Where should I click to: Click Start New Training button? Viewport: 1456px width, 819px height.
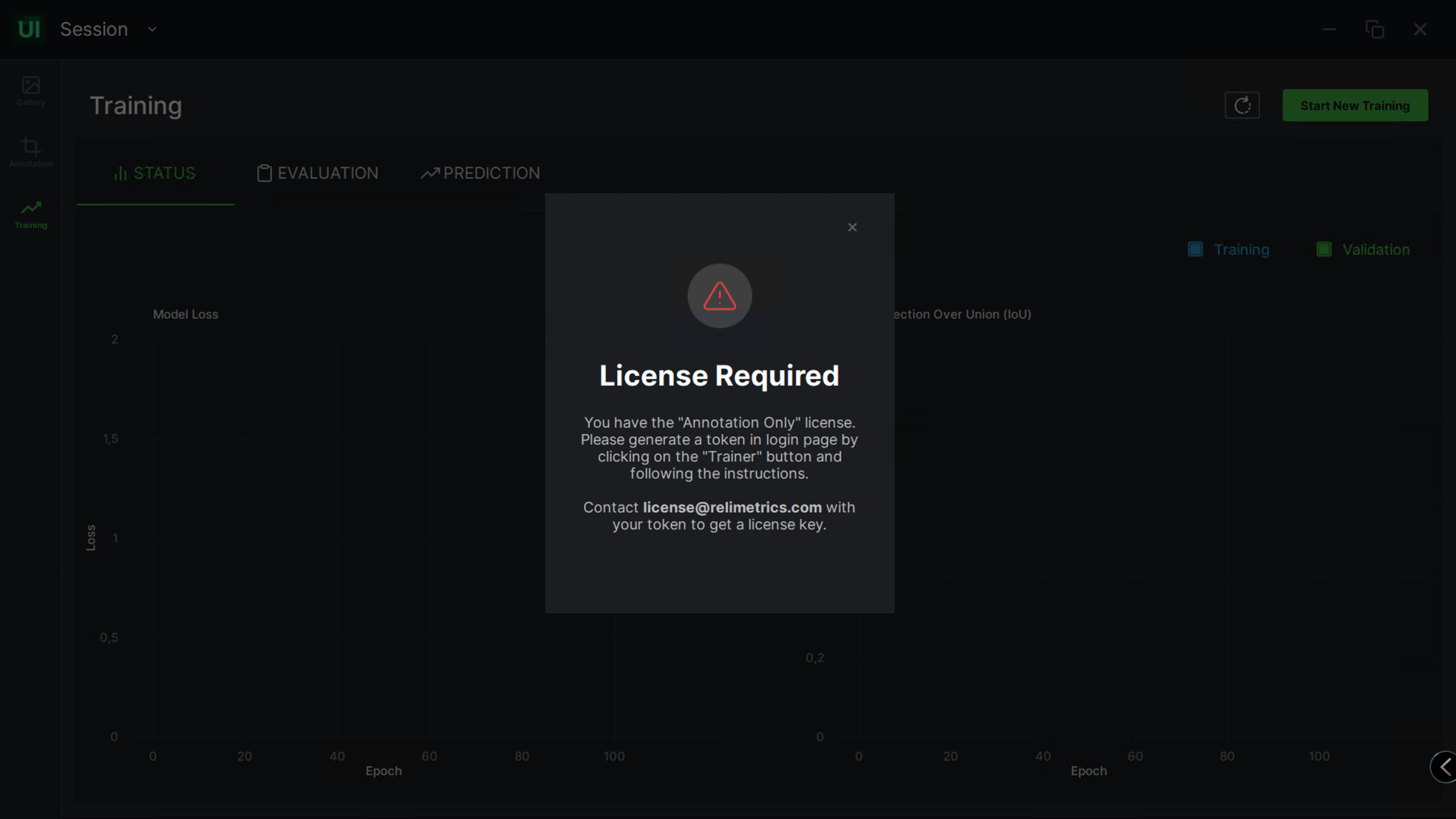click(1355, 105)
